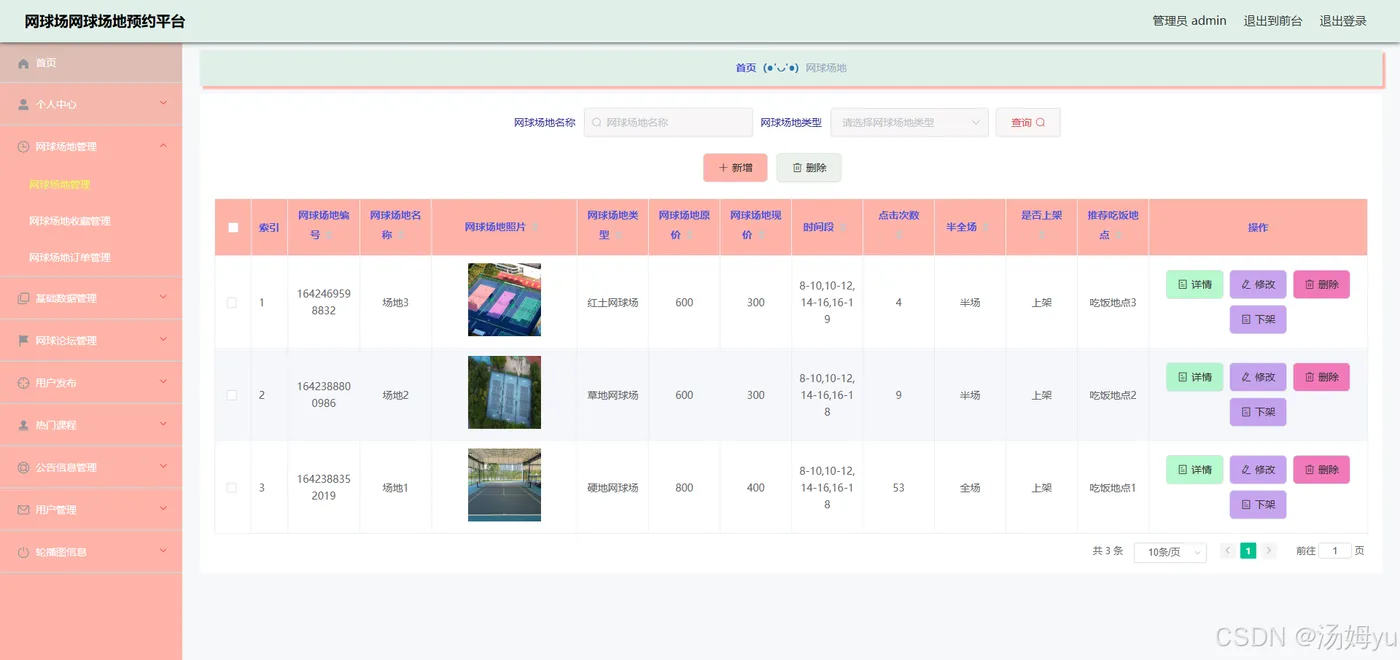Image resolution: width=1400 pixels, height=660 pixels.
Task: Check the row checkbox for 场地2
Action: pos(232,395)
